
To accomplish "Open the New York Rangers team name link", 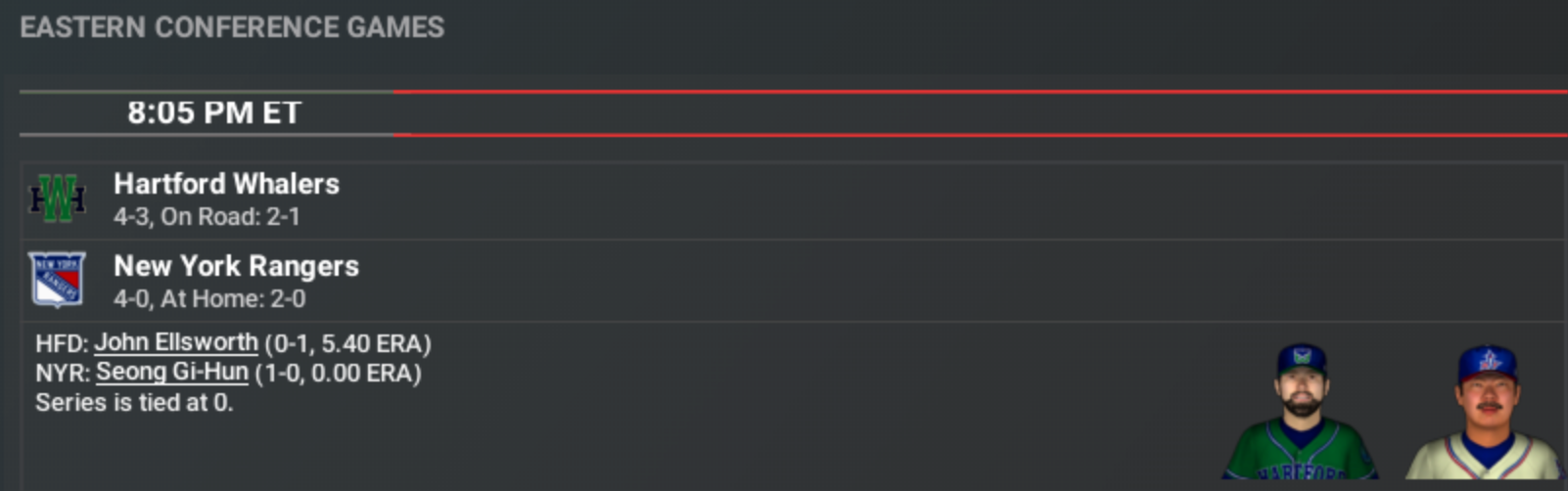I will 236,266.
